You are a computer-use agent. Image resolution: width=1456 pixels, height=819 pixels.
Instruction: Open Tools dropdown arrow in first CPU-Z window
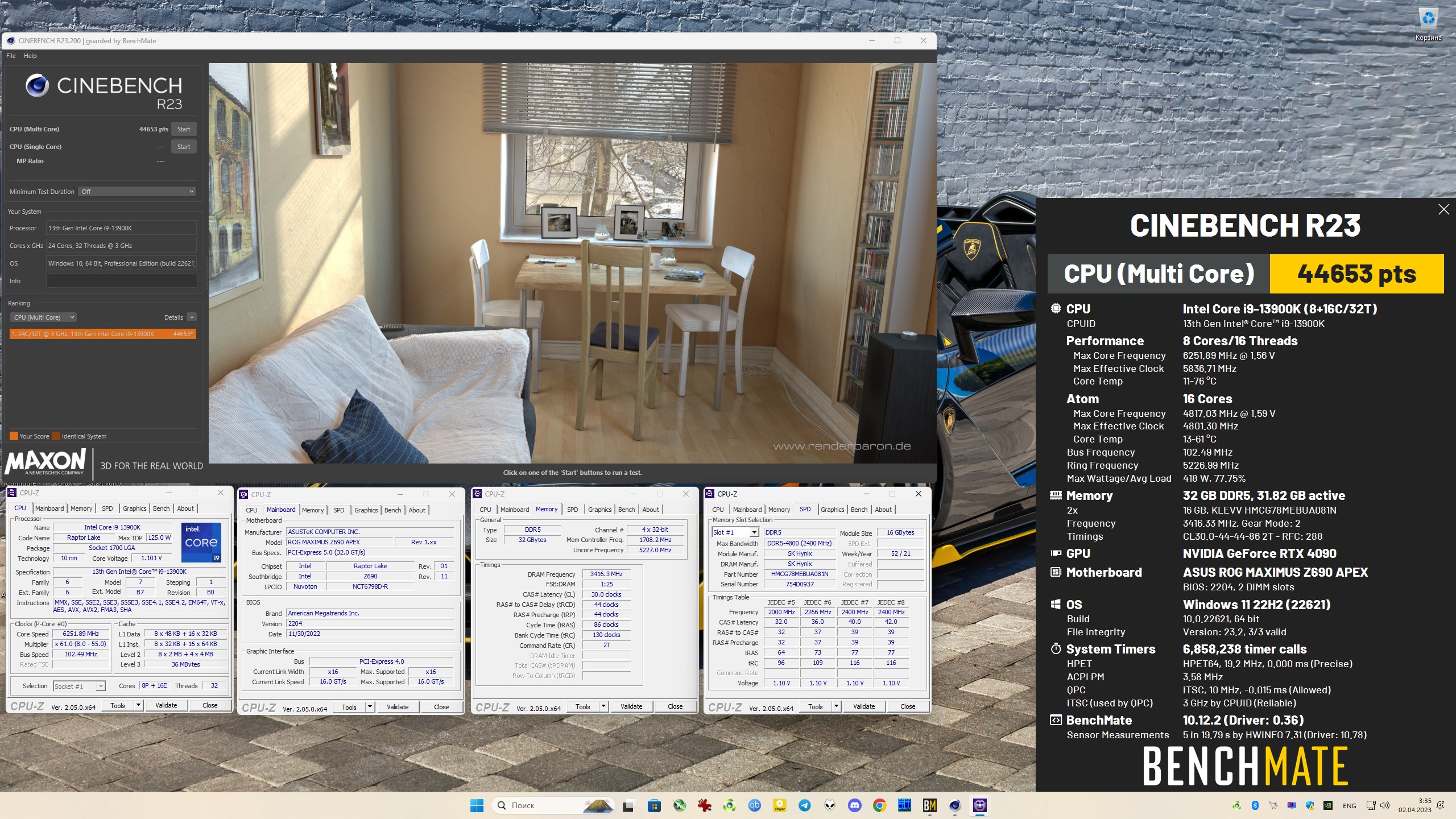click(x=138, y=706)
